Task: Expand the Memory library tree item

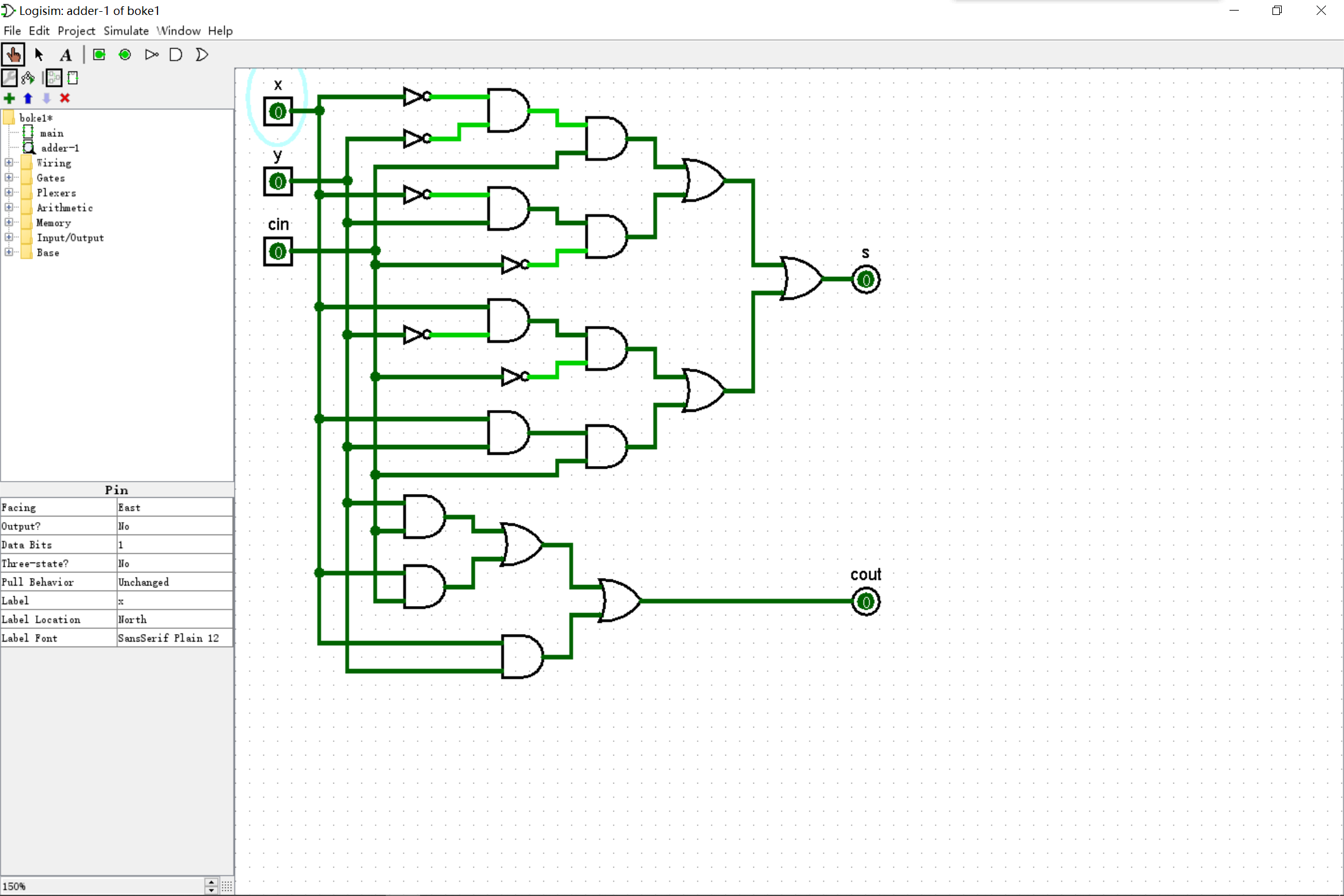Action: tap(9, 222)
